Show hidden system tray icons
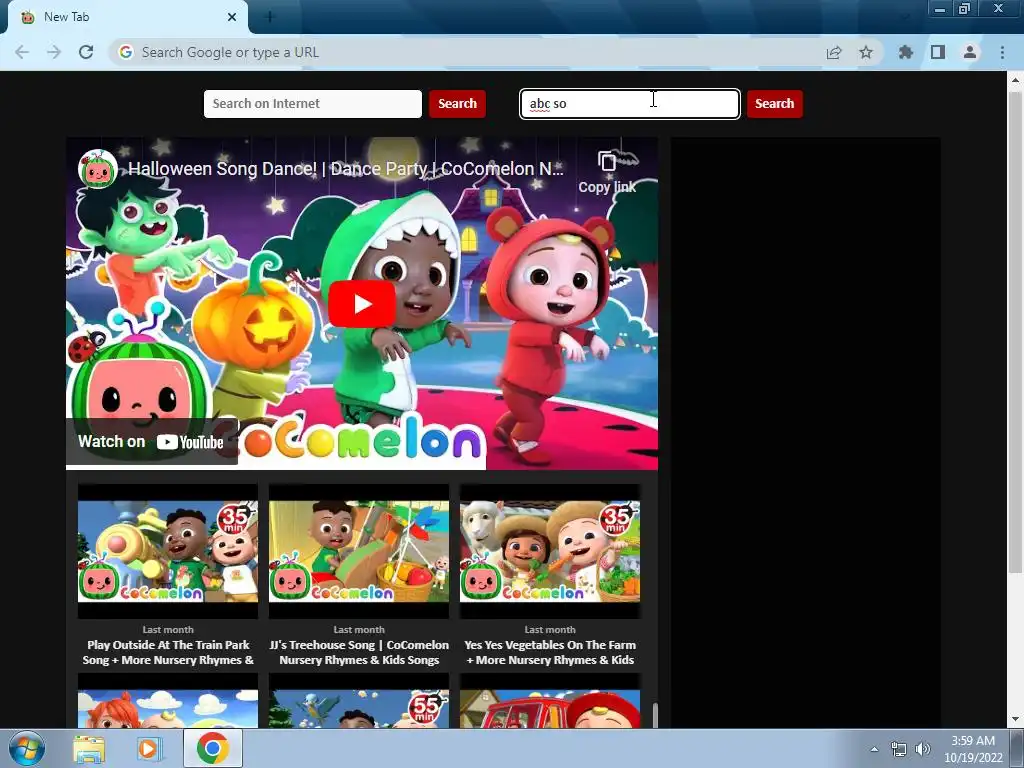 (874, 749)
